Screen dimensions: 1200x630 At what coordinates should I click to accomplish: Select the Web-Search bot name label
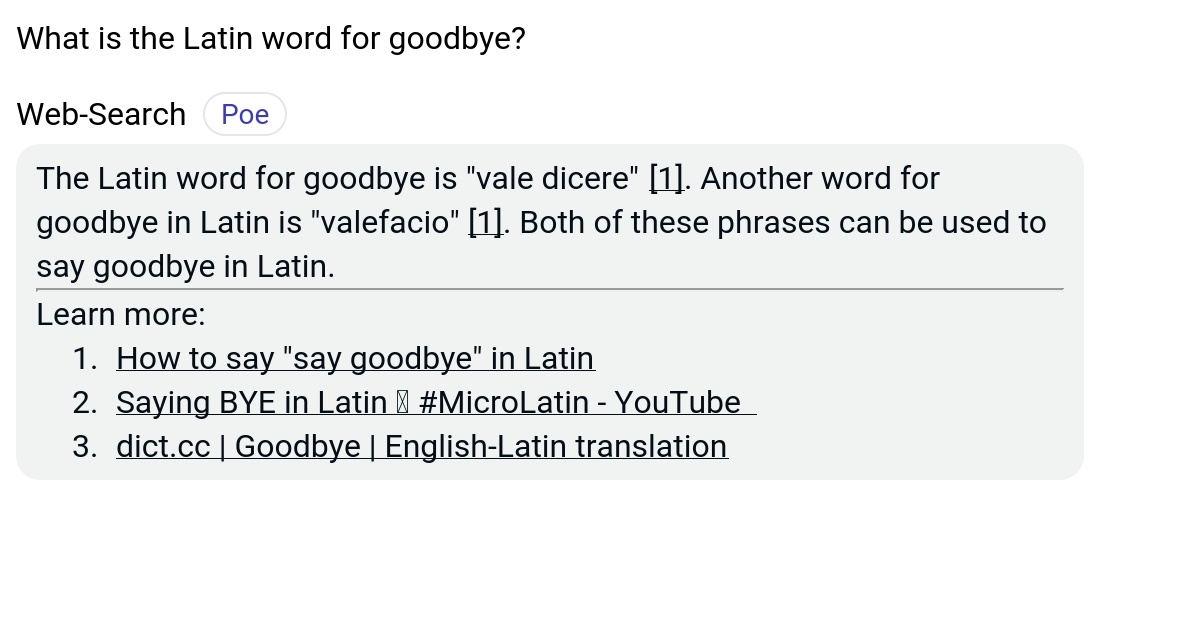[x=100, y=114]
